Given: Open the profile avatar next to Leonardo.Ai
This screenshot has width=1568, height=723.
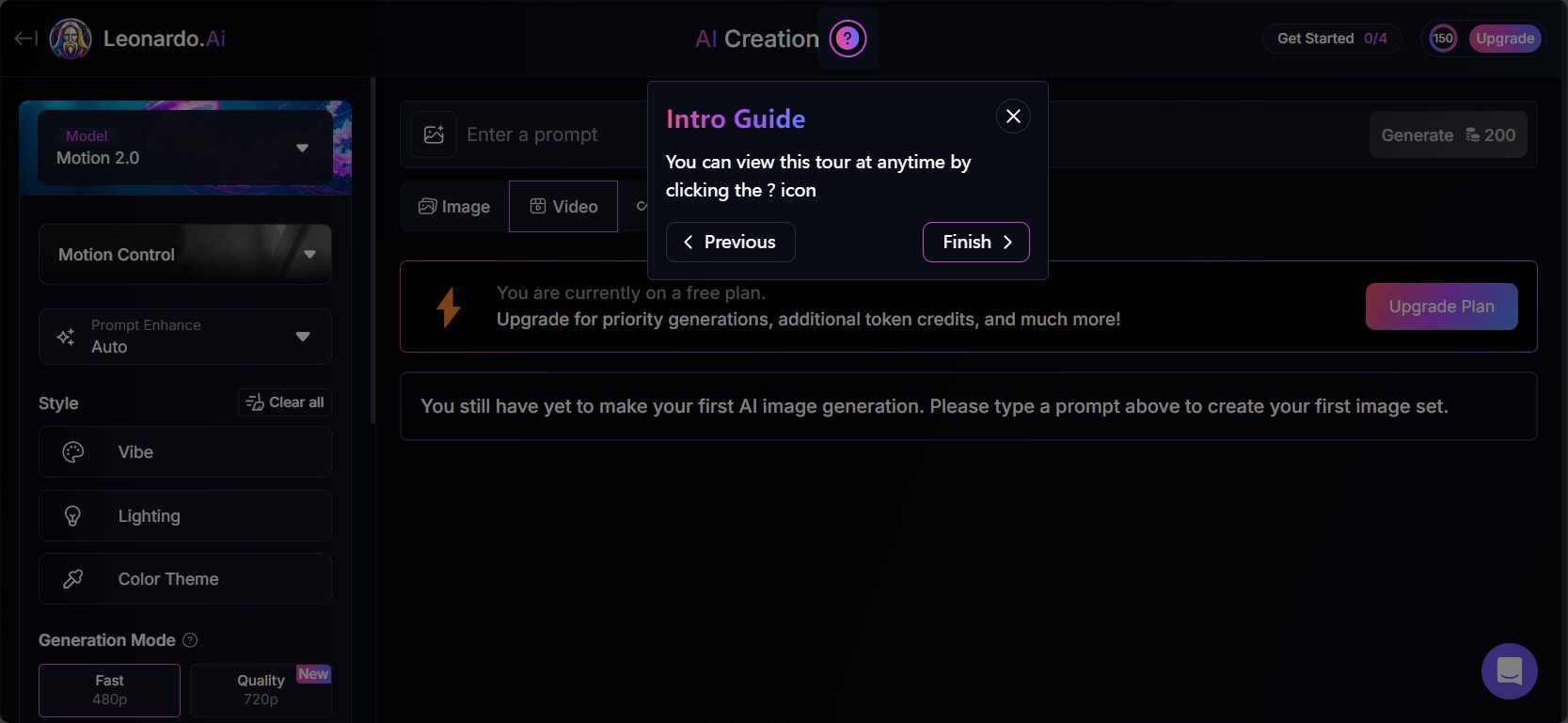Looking at the screenshot, I should point(71,39).
